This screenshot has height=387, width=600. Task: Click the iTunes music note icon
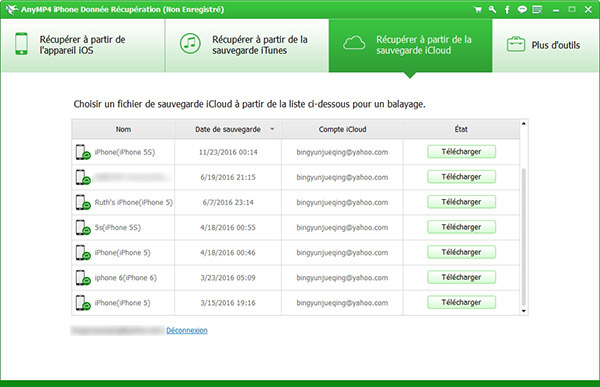click(190, 44)
